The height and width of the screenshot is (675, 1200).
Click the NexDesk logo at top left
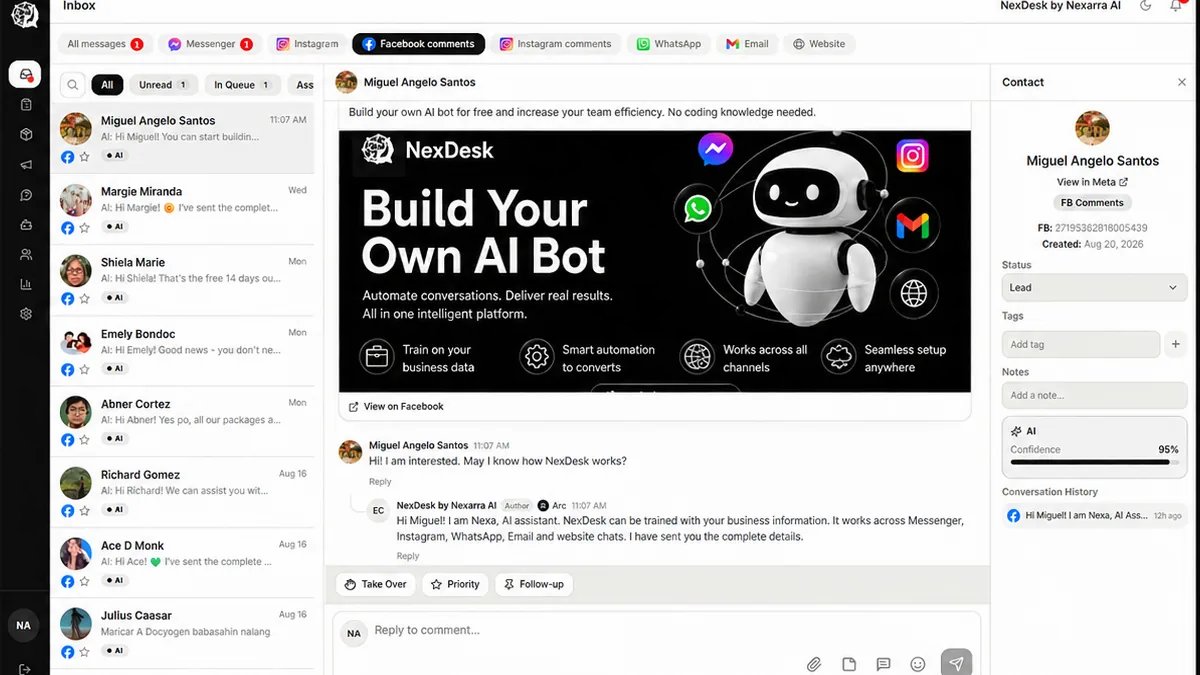tap(24, 14)
